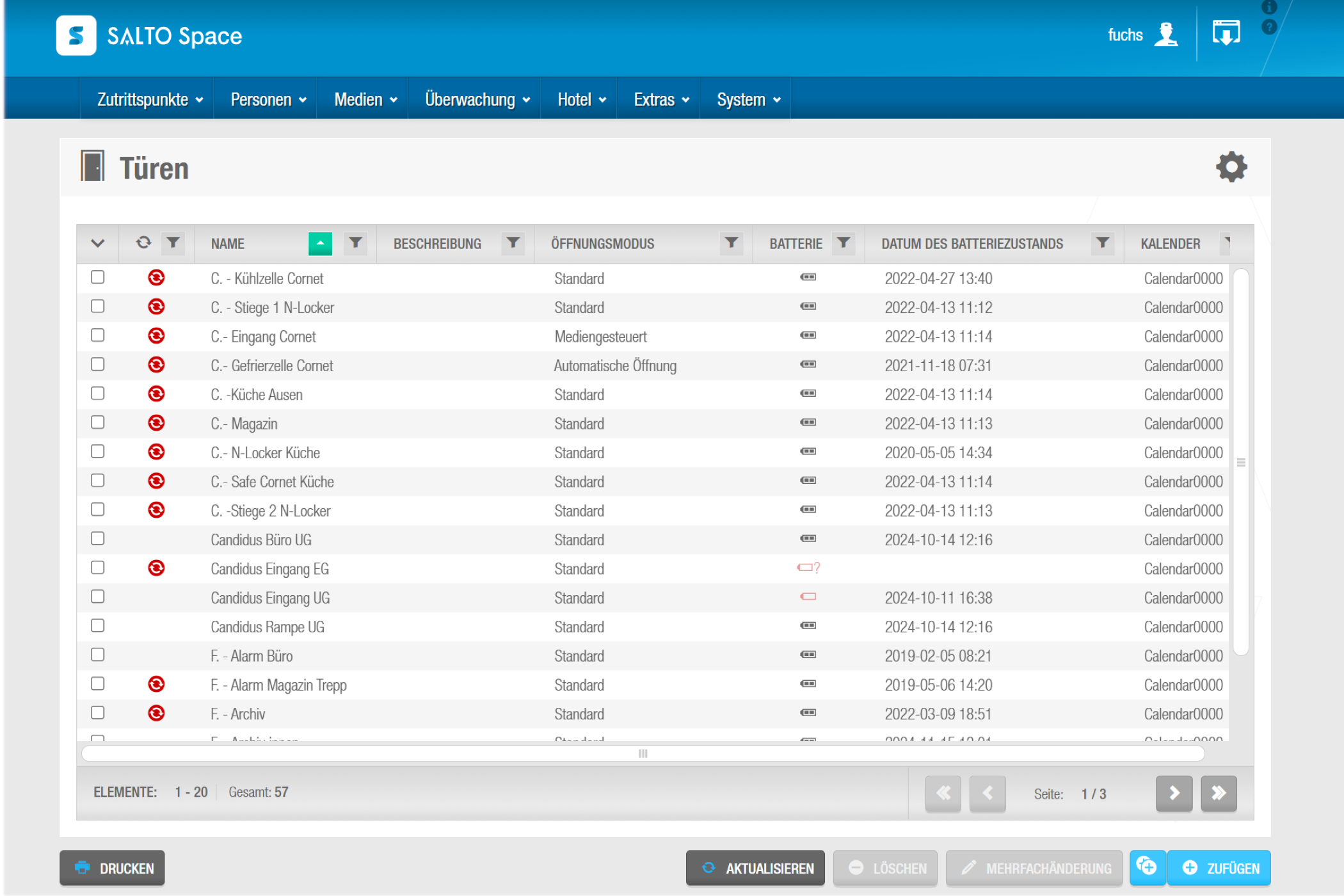
Task: Click the Drucken print button
Action: coord(113,868)
